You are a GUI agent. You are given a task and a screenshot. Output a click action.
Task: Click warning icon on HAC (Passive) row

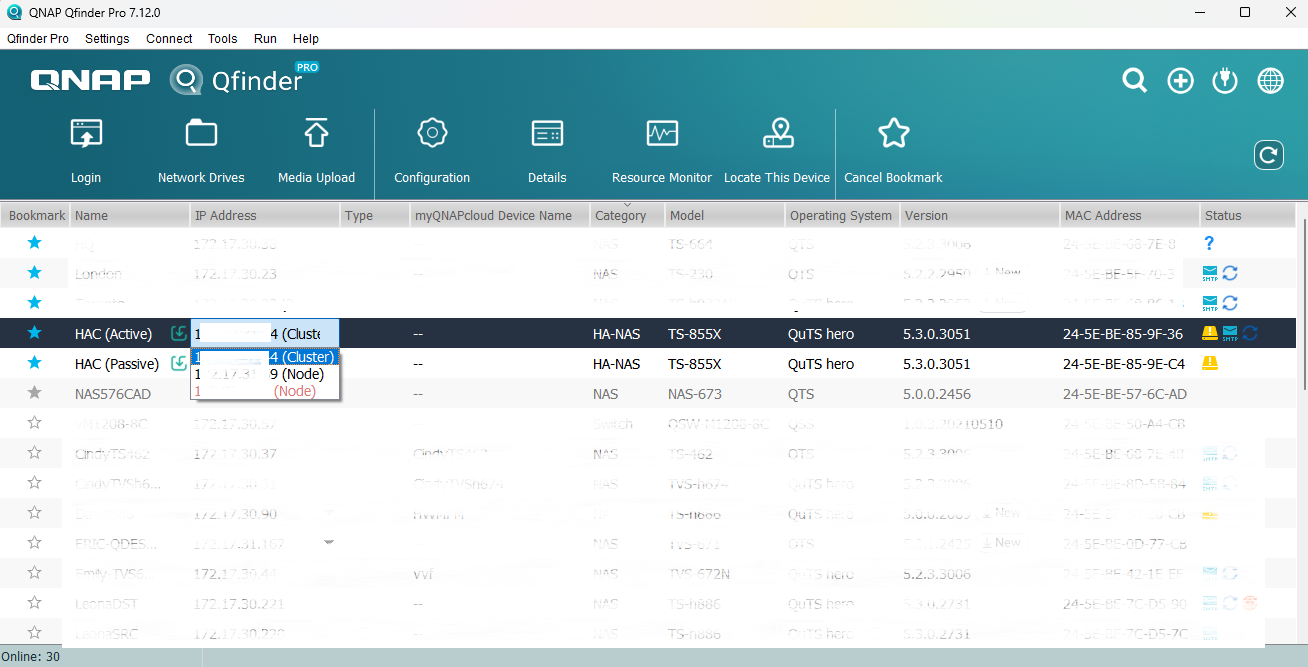[x=1210, y=364]
